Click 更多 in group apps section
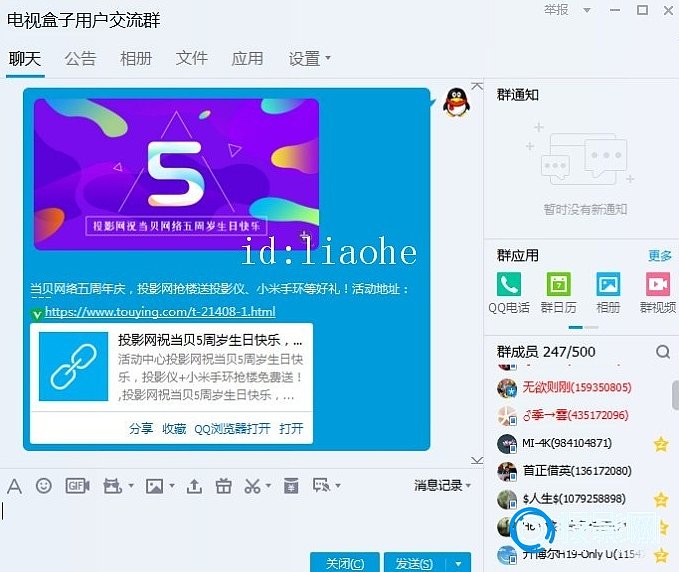 click(x=660, y=255)
